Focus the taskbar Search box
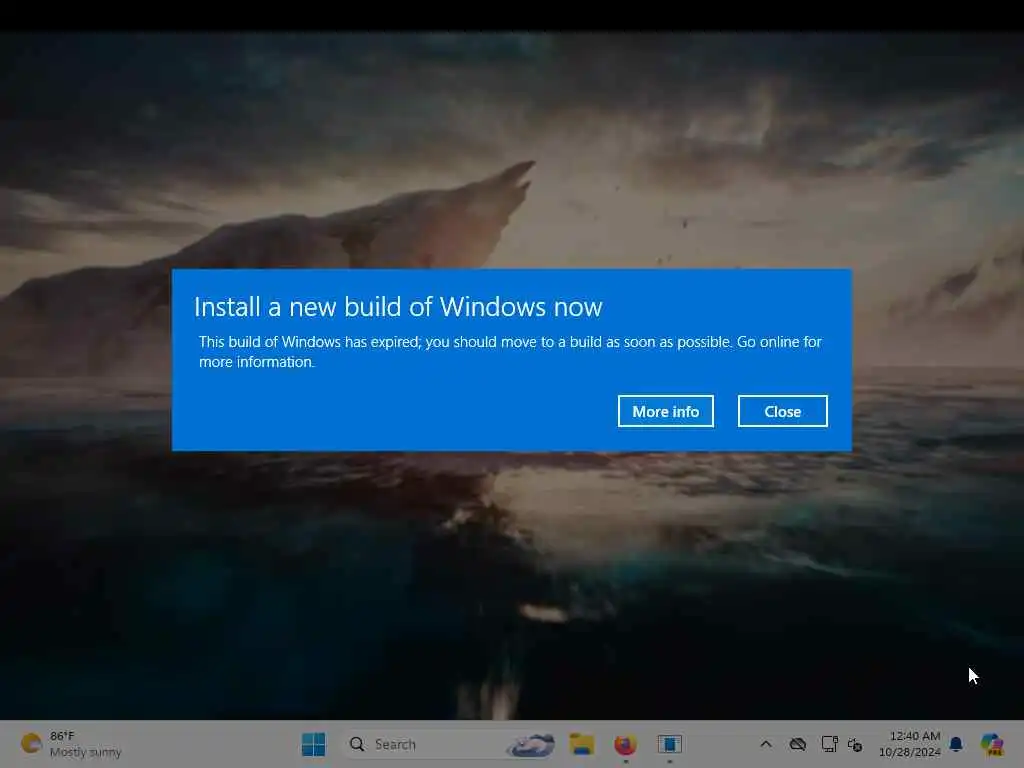This screenshot has height=768, width=1024. [451, 744]
